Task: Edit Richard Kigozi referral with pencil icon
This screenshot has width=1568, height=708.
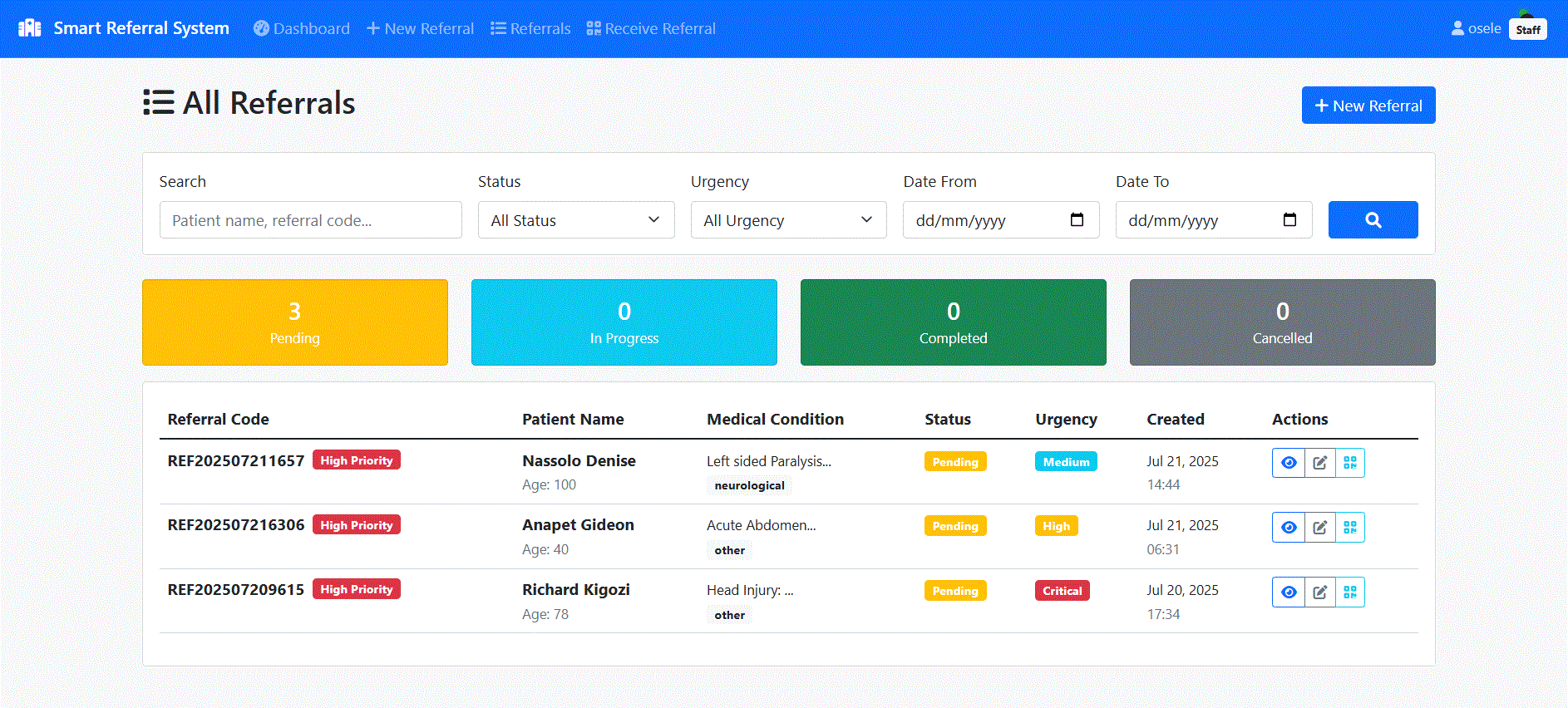Action: 1319,592
